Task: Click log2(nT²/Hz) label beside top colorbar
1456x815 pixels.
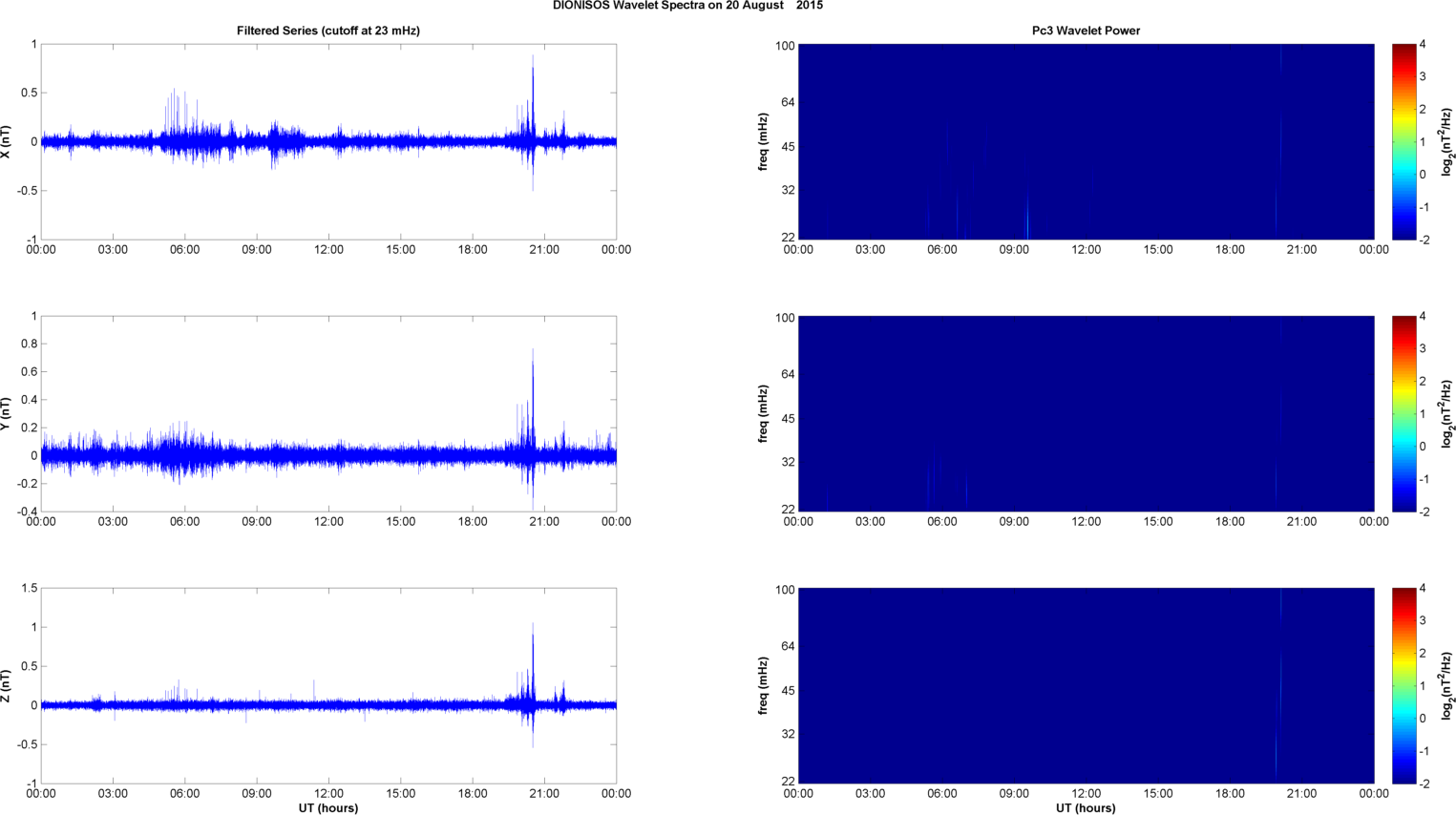Action: (x=1447, y=141)
